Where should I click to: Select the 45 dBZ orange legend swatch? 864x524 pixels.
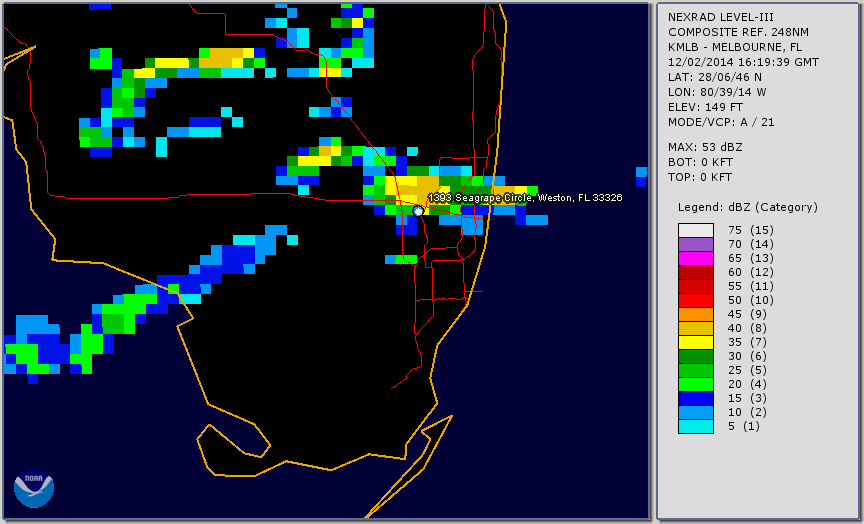696,315
